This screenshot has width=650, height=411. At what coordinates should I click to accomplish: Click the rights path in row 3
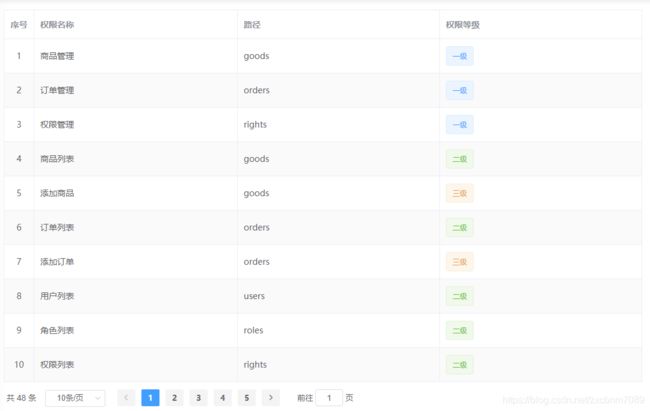[x=255, y=125]
